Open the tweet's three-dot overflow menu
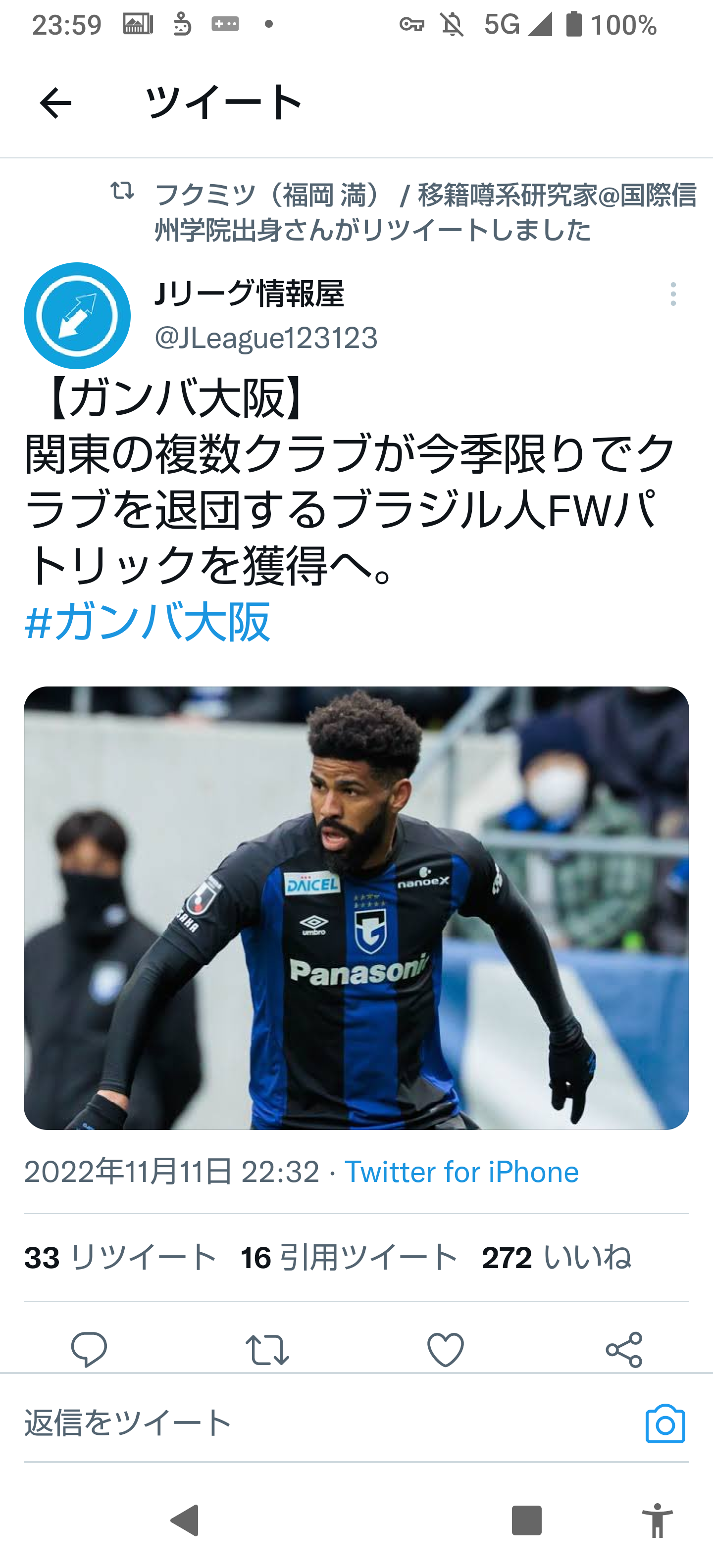713x1568 pixels. [673, 294]
